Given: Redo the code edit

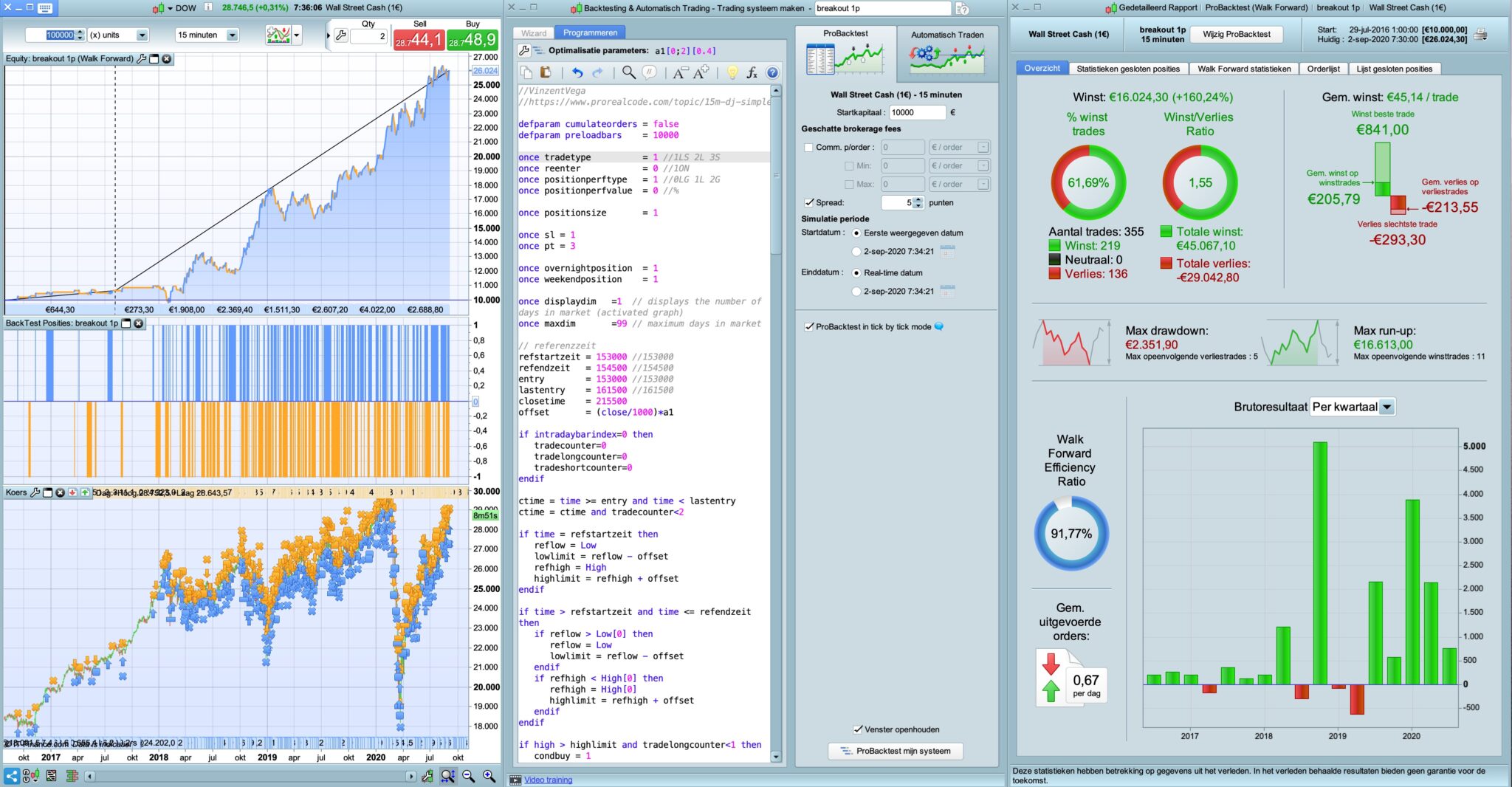Looking at the screenshot, I should pos(597,72).
